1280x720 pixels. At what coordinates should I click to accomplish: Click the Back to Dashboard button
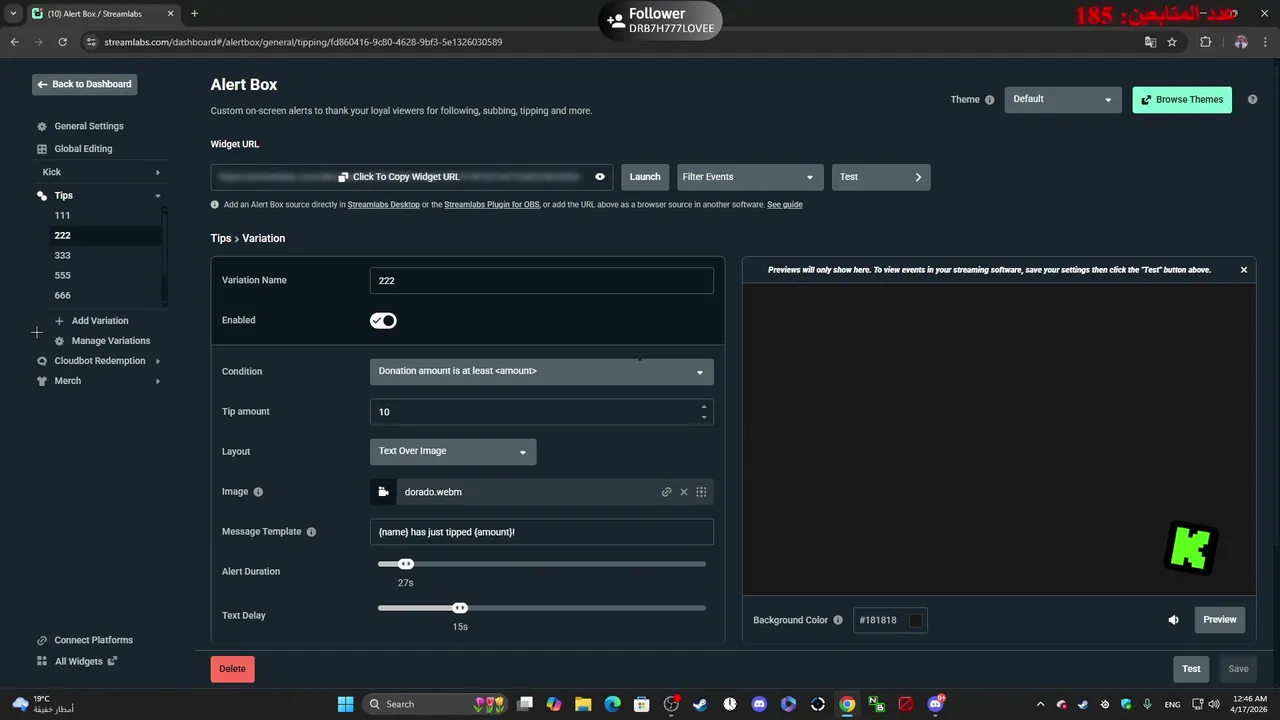point(84,84)
